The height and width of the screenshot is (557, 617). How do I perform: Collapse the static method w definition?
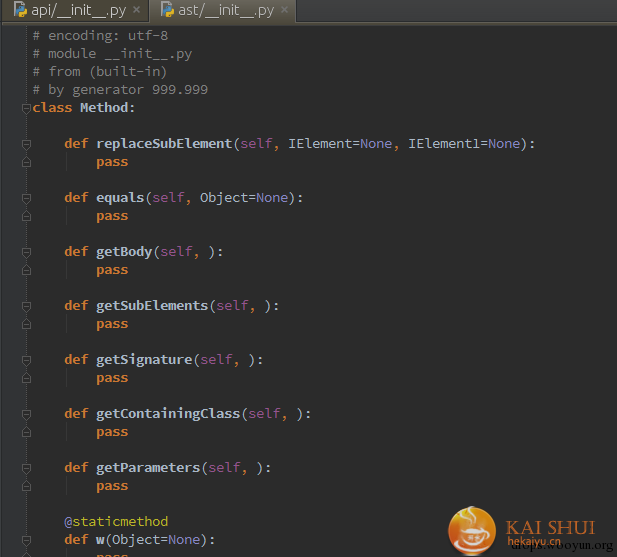click(x=26, y=540)
